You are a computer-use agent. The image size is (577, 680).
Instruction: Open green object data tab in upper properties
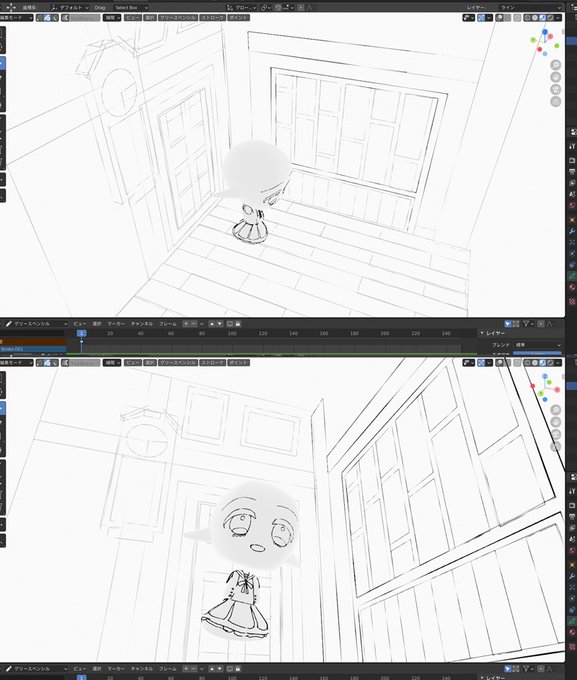[x=572, y=276]
